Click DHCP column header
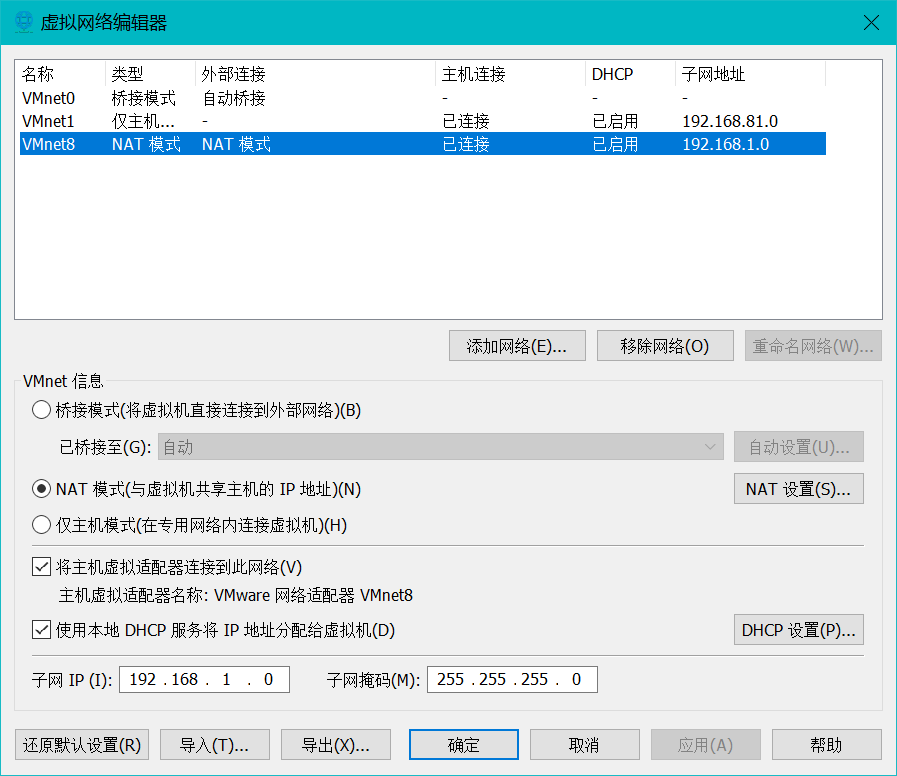The width and height of the screenshot is (897, 776). [x=630, y=74]
